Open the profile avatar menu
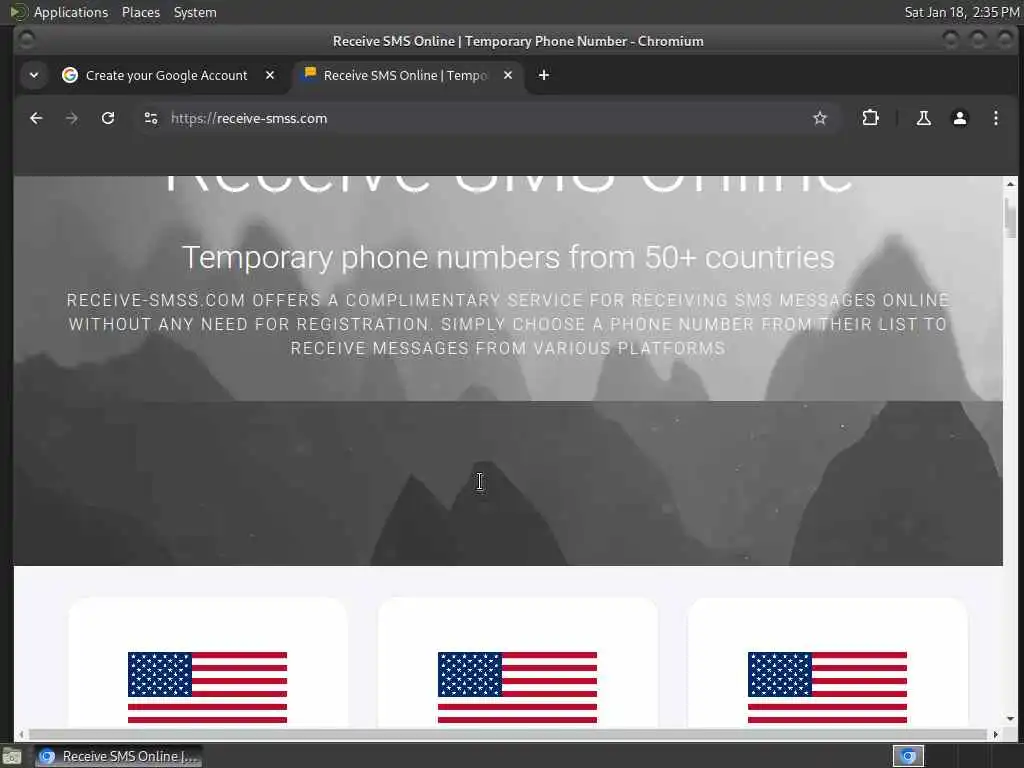 click(959, 118)
